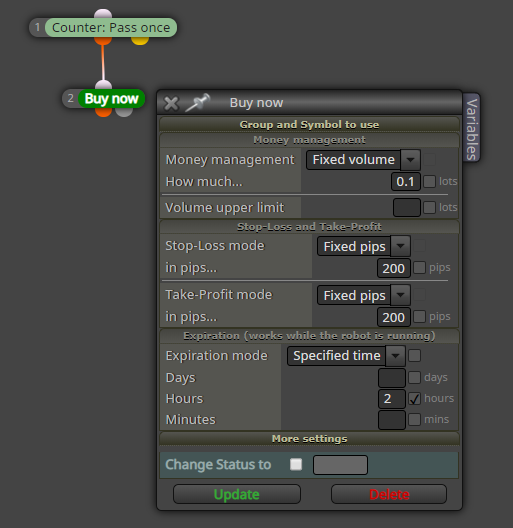Screen dimensions: 513x528
Task: Click the Change Status to value box
Action: 340,465
